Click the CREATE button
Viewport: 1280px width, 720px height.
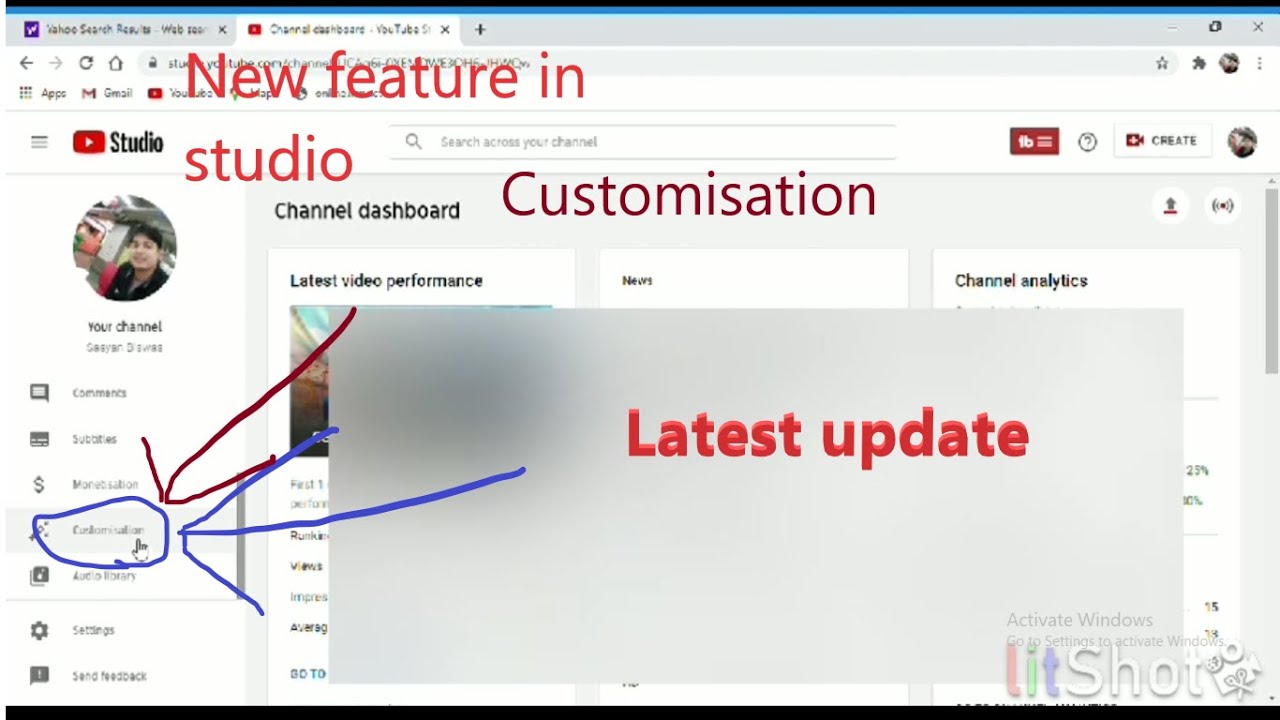tap(1162, 141)
